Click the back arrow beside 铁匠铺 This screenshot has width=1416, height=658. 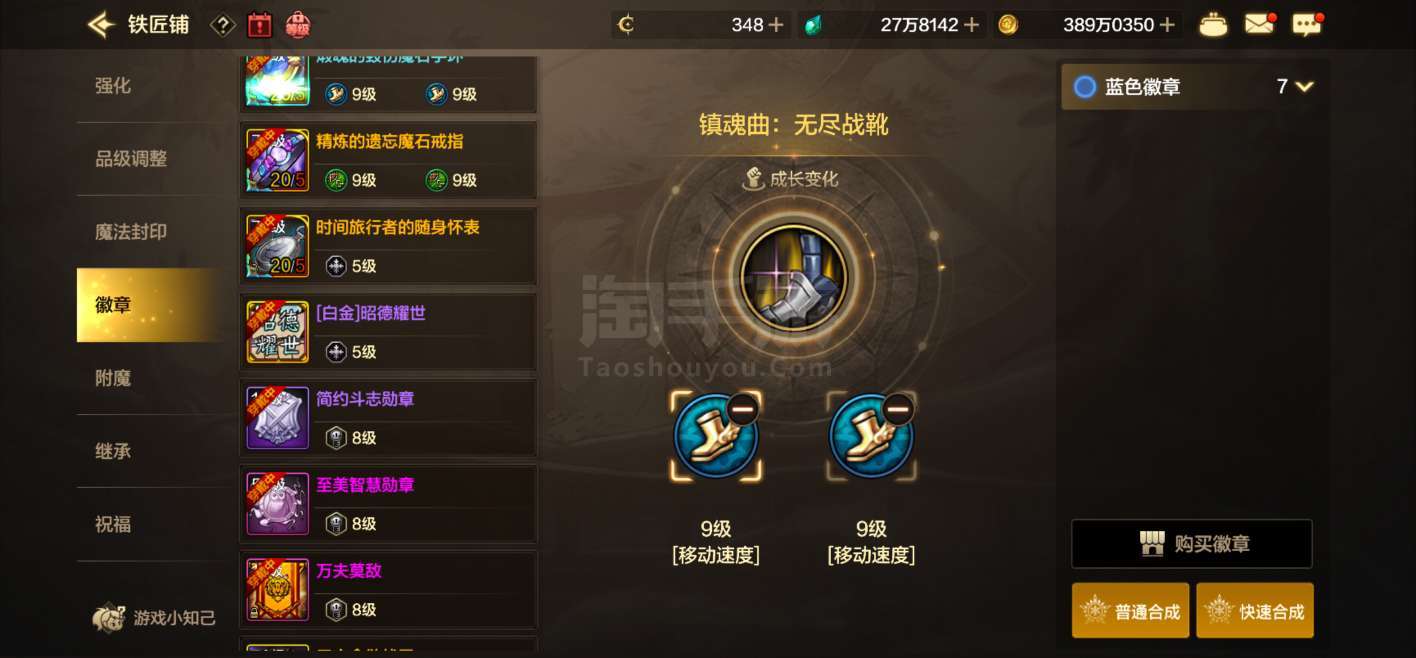(x=101, y=24)
